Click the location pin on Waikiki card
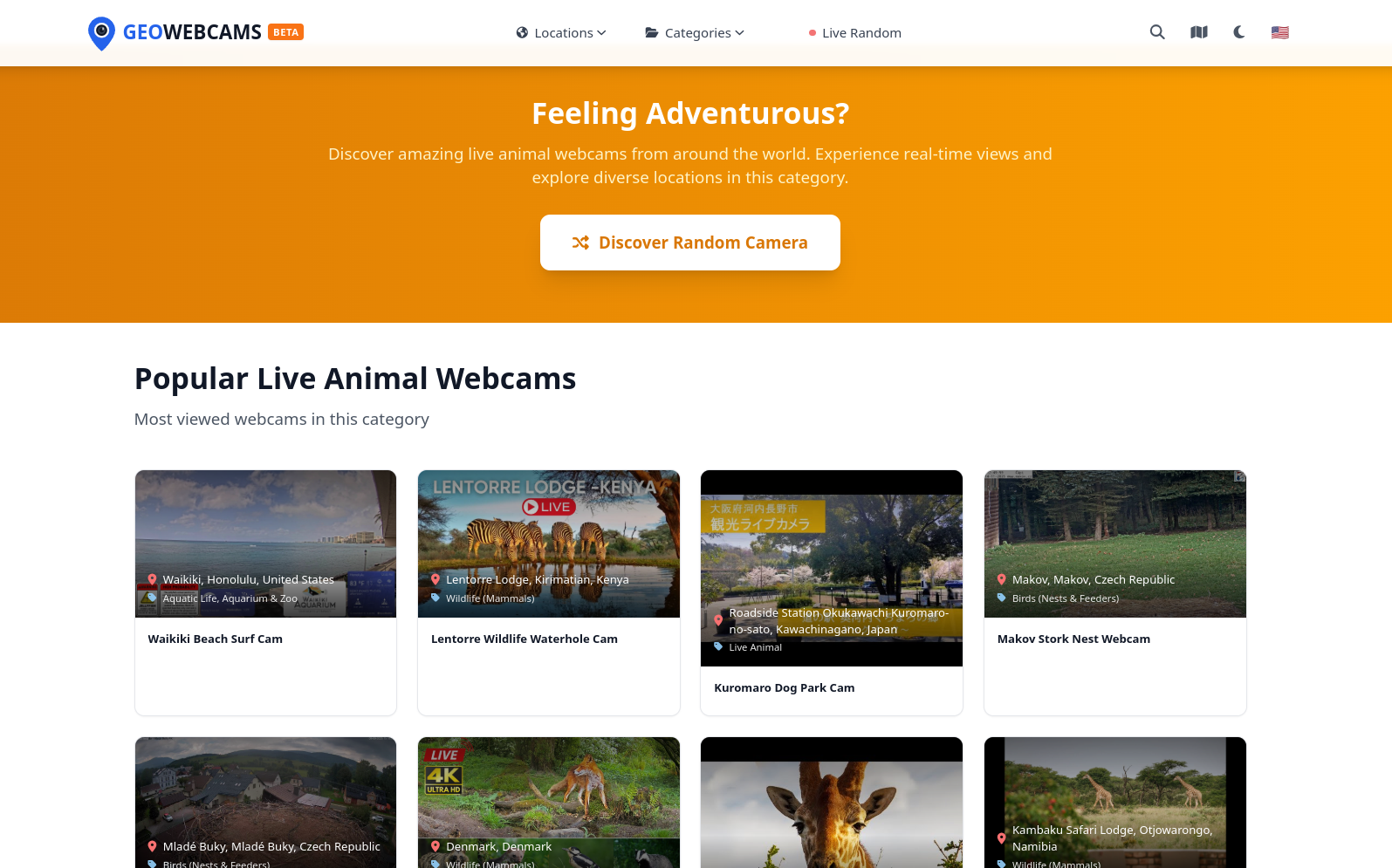 point(152,579)
